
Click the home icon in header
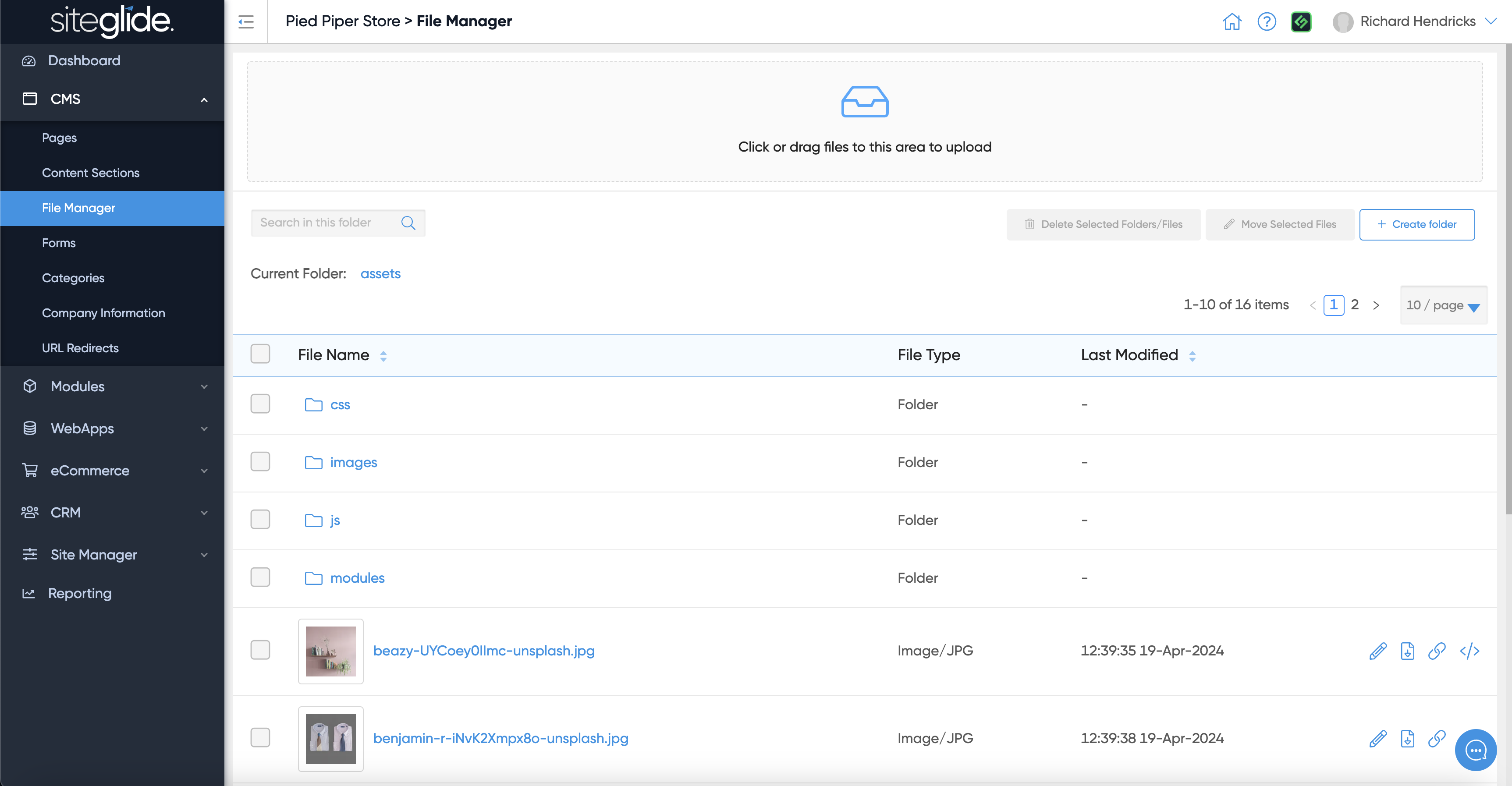point(1232,22)
